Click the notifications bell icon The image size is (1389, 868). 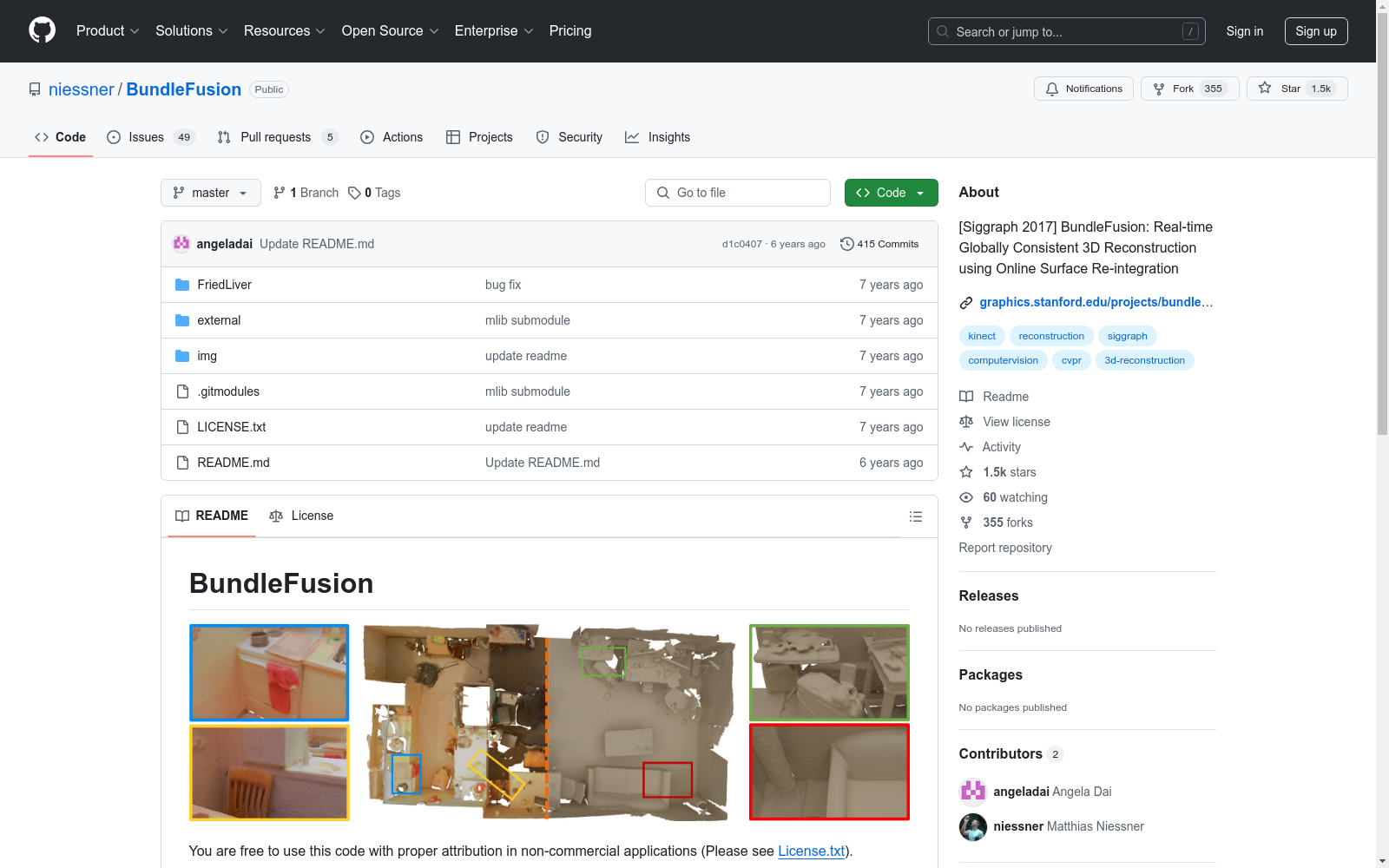click(x=1052, y=89)
